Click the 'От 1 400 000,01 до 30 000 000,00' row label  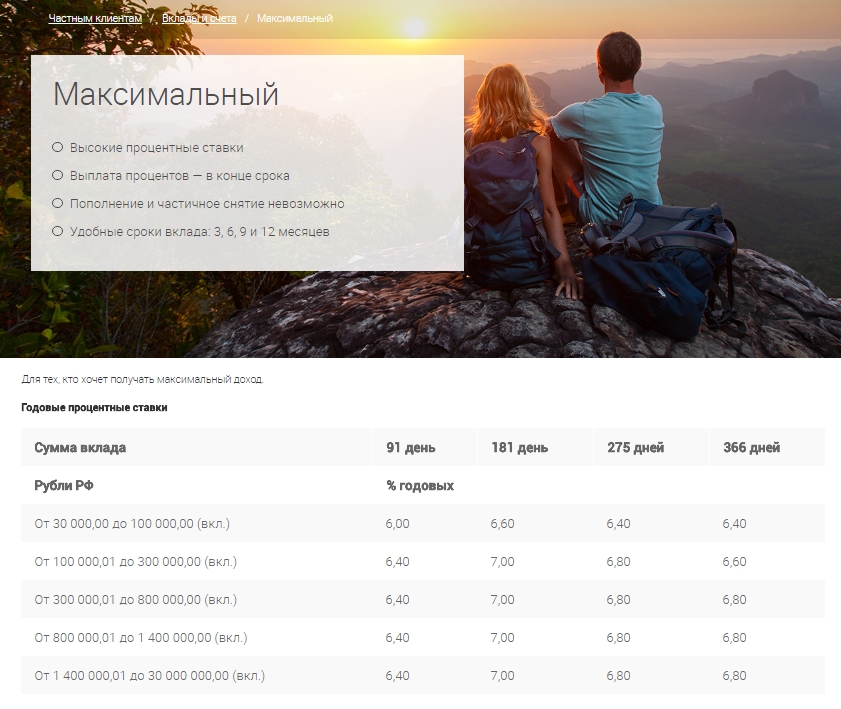[x=148, y=676]
